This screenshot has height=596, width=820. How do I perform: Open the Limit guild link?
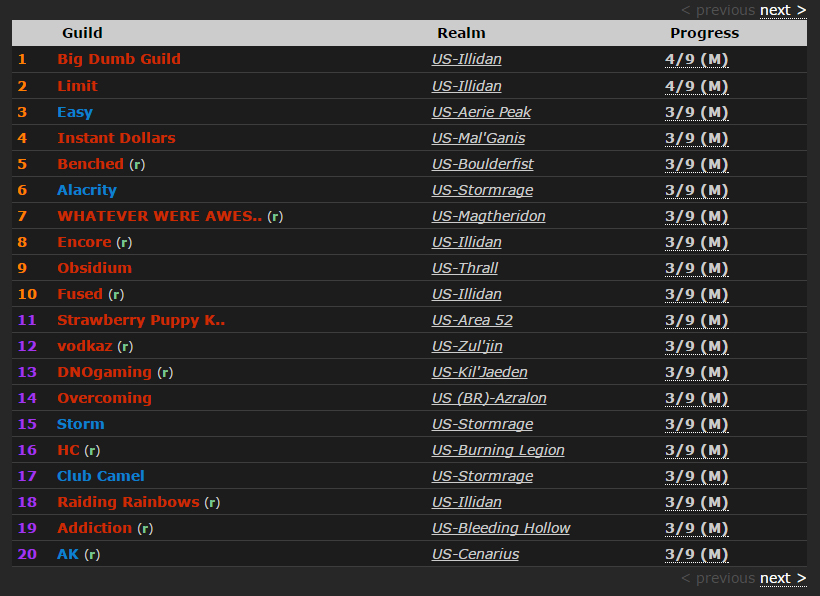77,86
